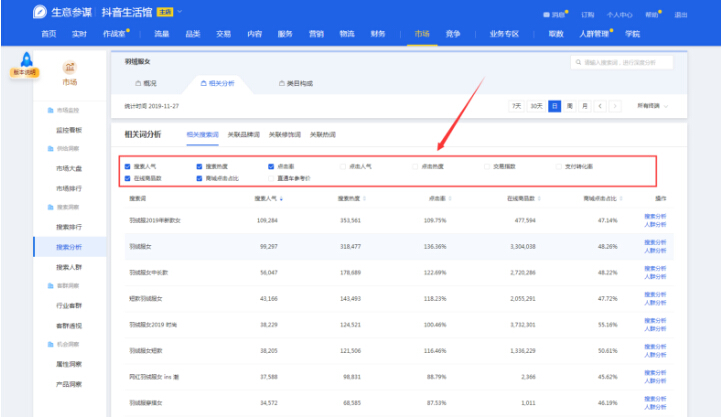Expand the 帮助 menu in header
The image size is (721, 417).
pos(655,15)
